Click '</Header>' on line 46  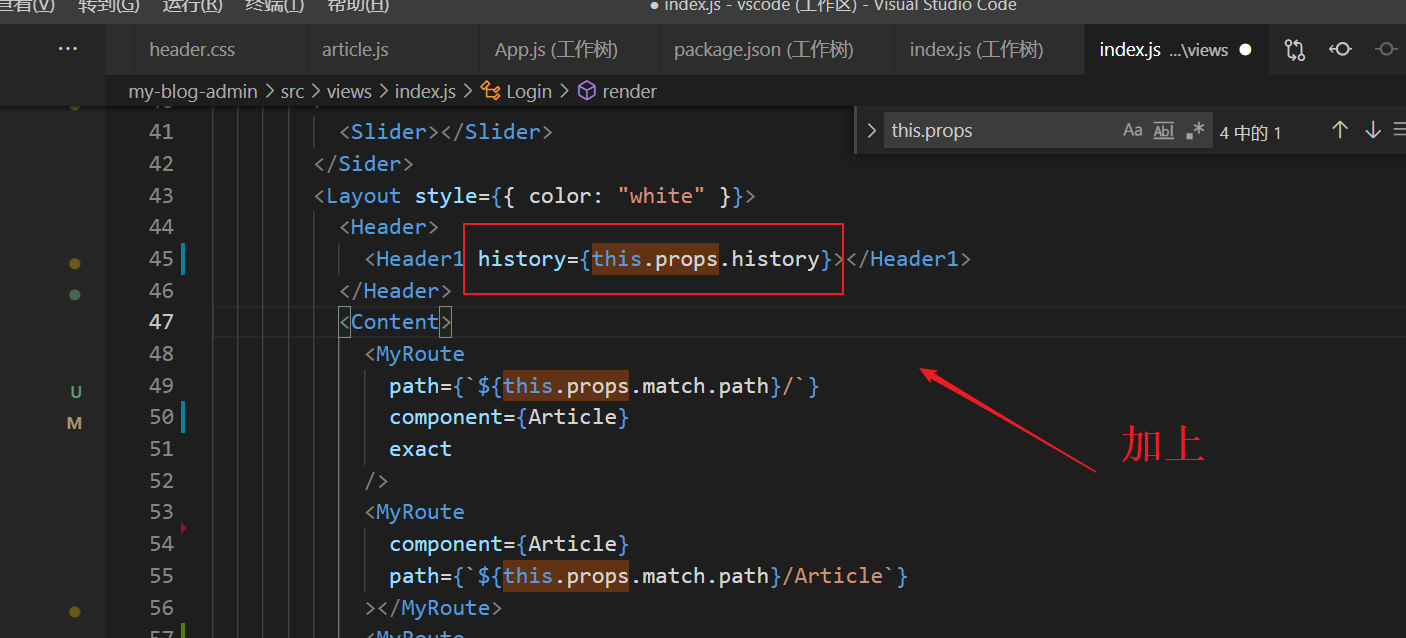tap(395, 291)
